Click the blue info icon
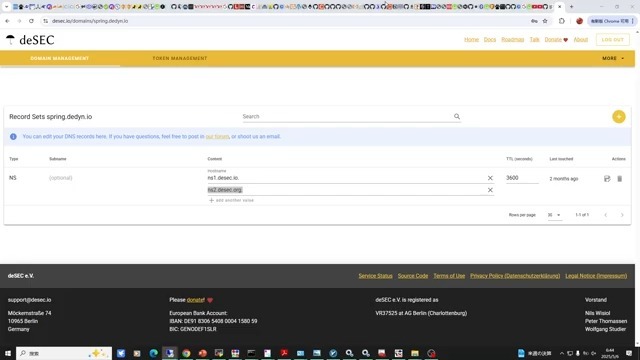 point(13,137)
